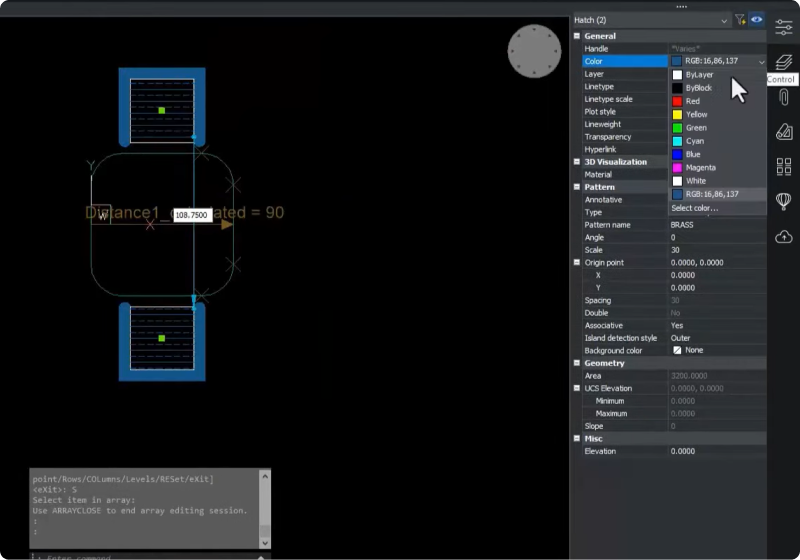800x560 pixels.
Task: Click command history scroll down arrow
Action: 265,543
